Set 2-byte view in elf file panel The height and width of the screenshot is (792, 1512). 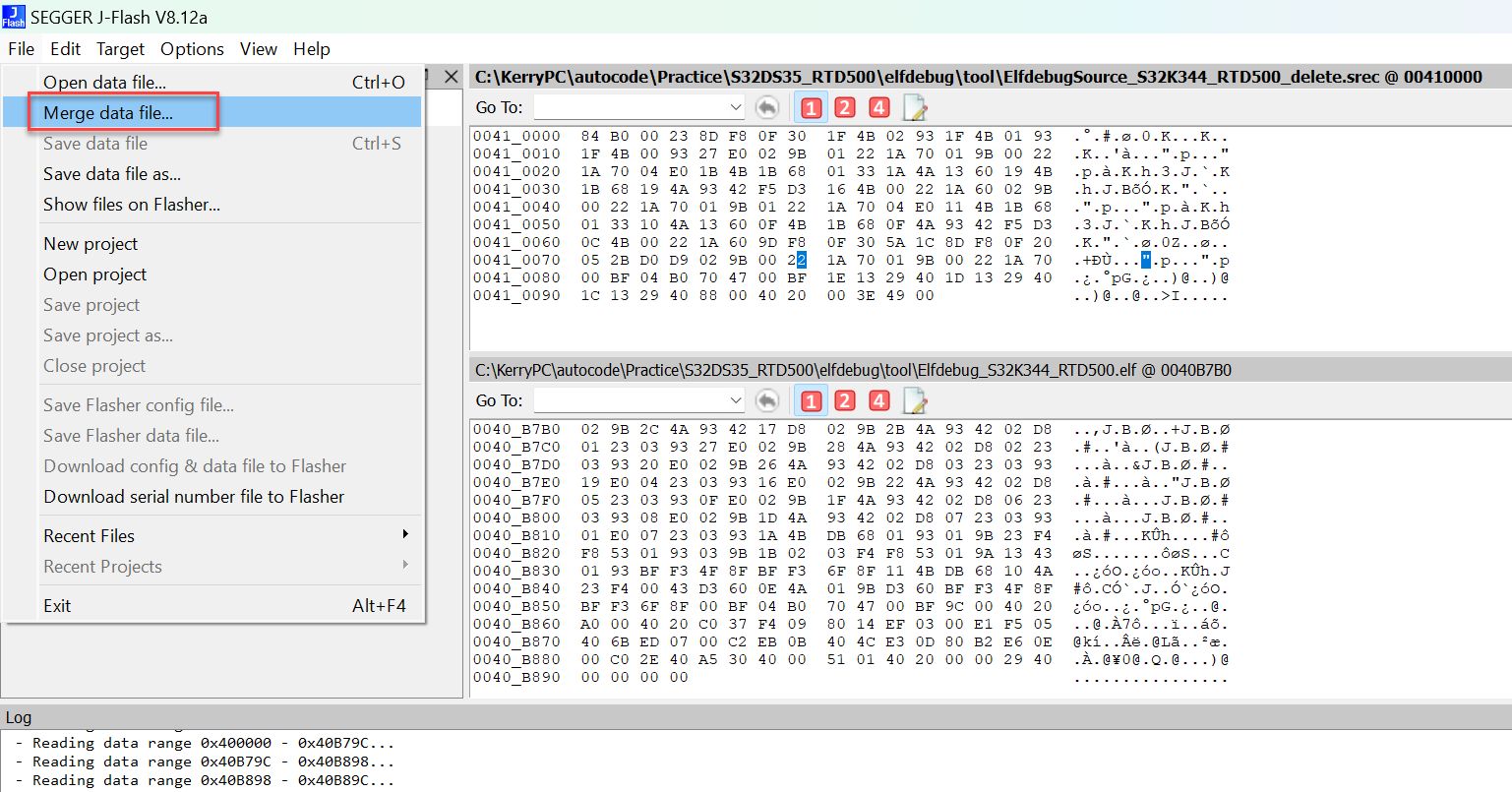coord(845,400)
